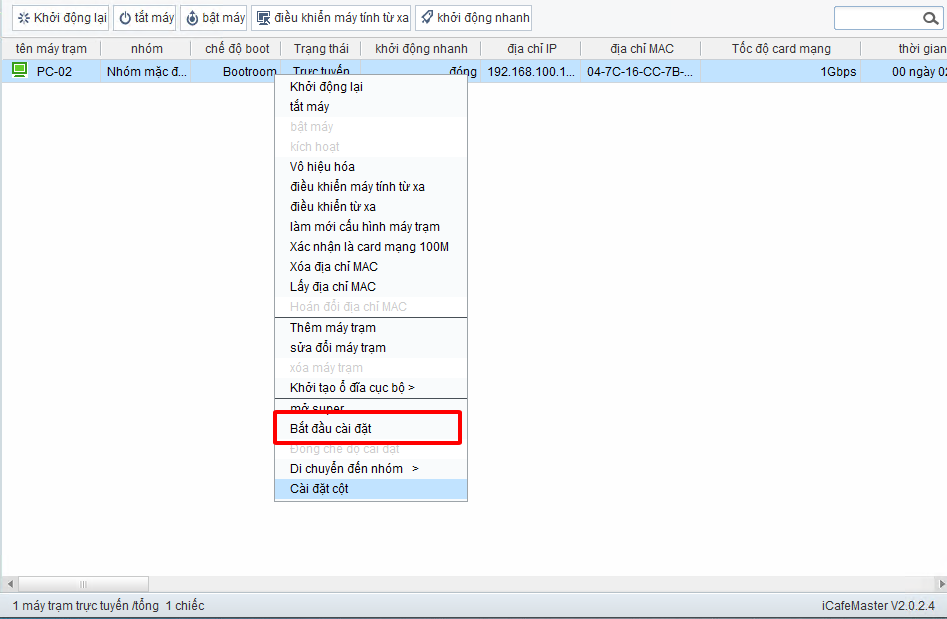Viewport: 947px width, 619px height.
Task: Select Bắt đầu cài đặt menu entry
Action: (x=330, y=428)
